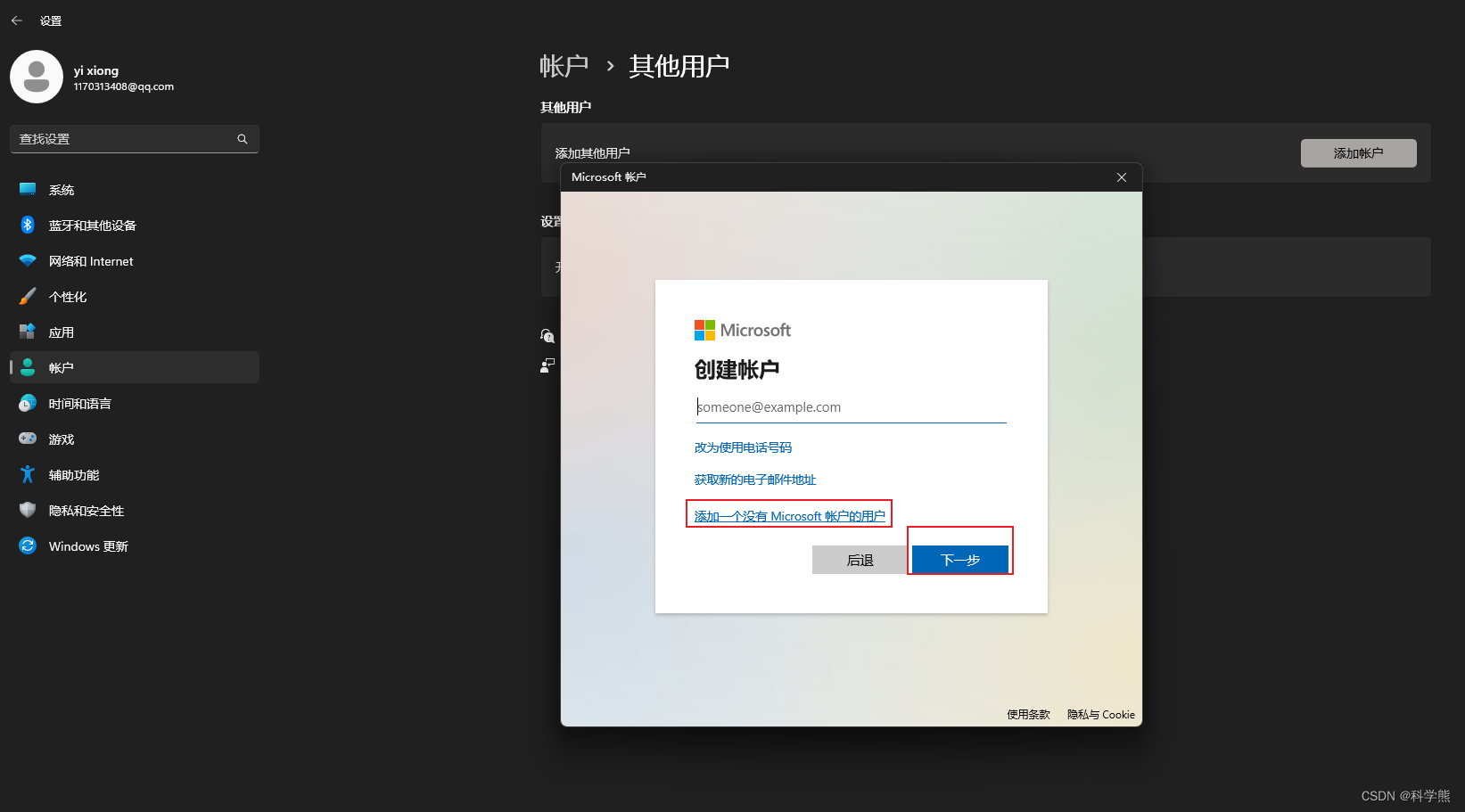Open 游戏 settings category

point(135,439)
